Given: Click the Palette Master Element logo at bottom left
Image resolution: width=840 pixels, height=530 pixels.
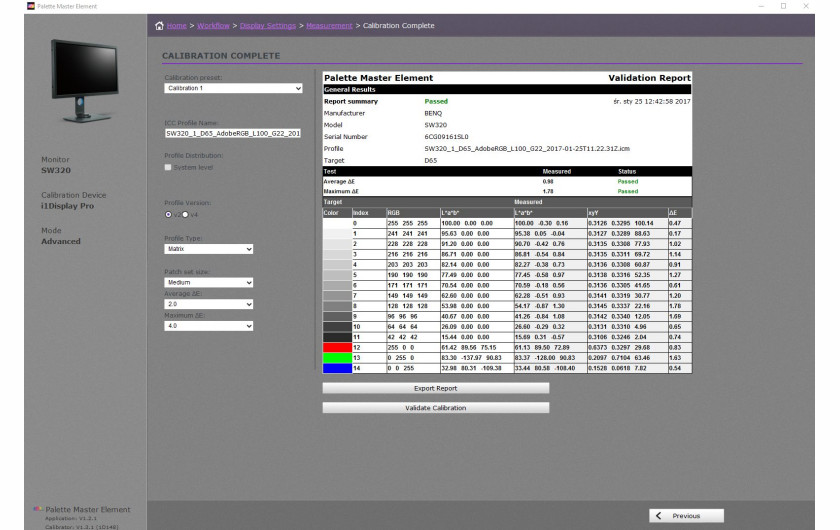Looking at the screenshot, I should point(38,509).
